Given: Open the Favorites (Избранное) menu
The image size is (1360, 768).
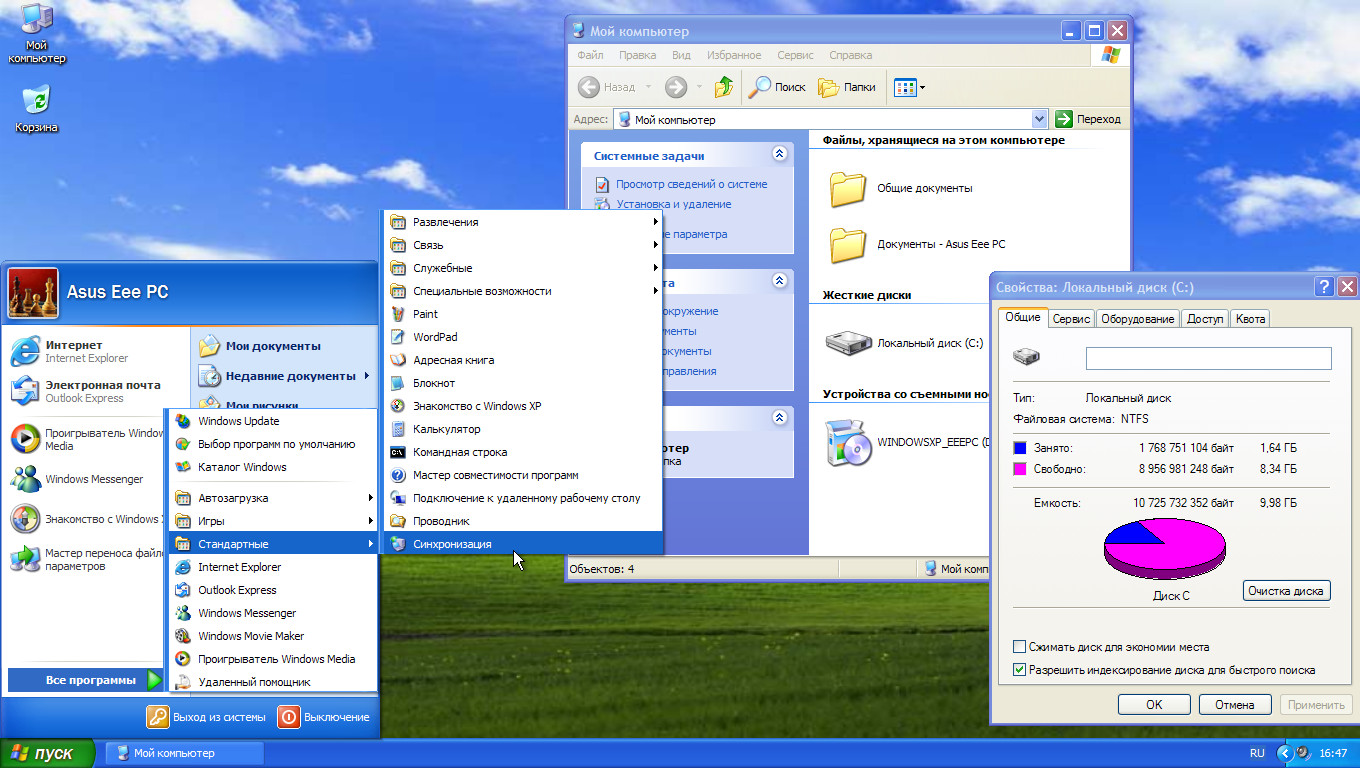Looking at the screenshot, I should point(733,55).
